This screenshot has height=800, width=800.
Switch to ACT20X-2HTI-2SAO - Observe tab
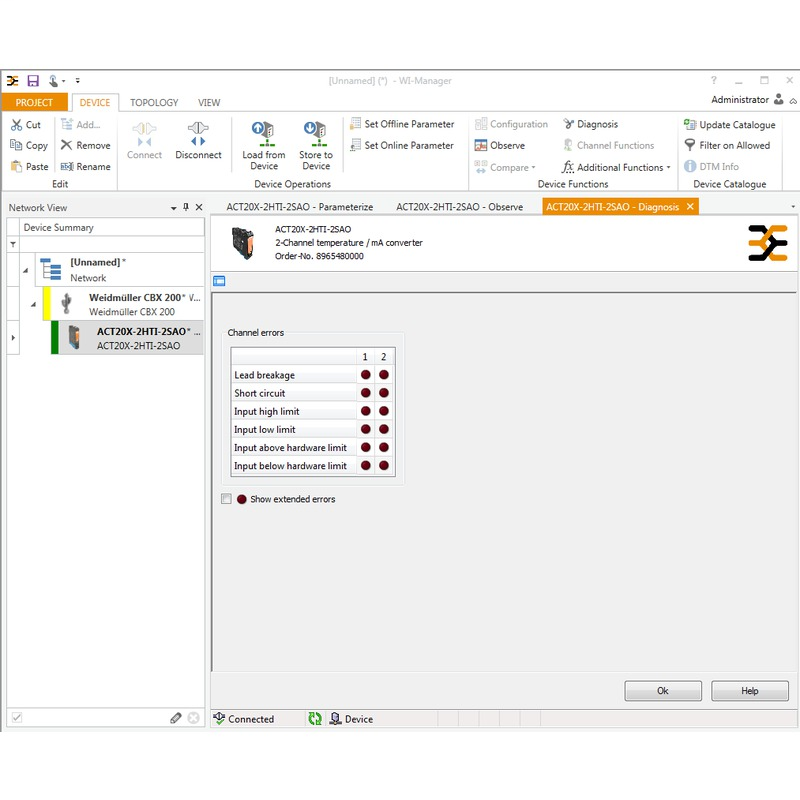click(460, 207)
